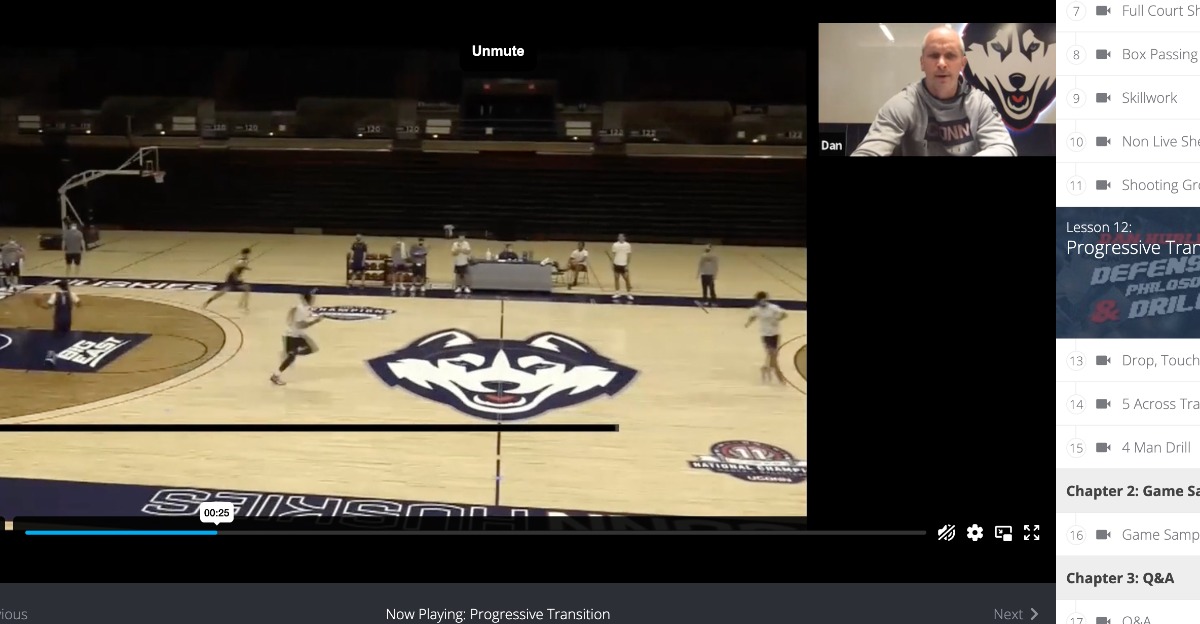Select the Shooting Groups lesson
This screenshot has width=1200, height=624.
[1160, 185]
